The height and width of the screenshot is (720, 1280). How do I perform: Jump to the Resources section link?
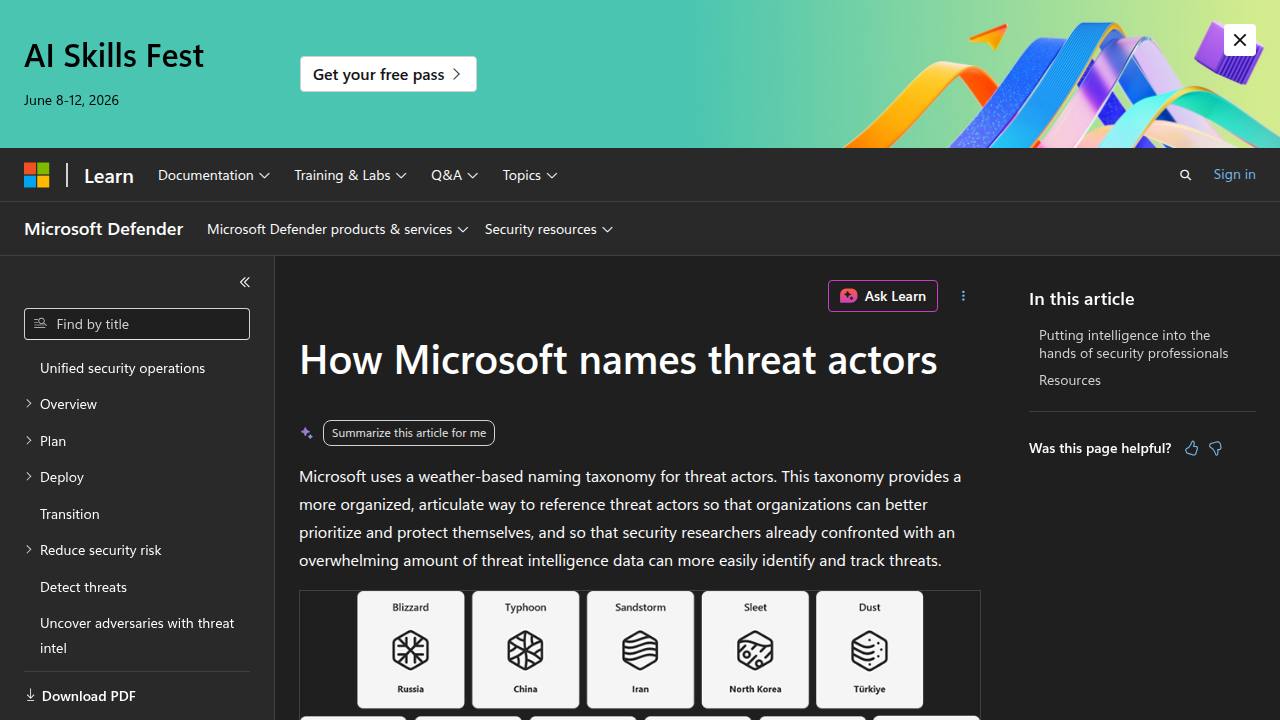pos(1070,380)
